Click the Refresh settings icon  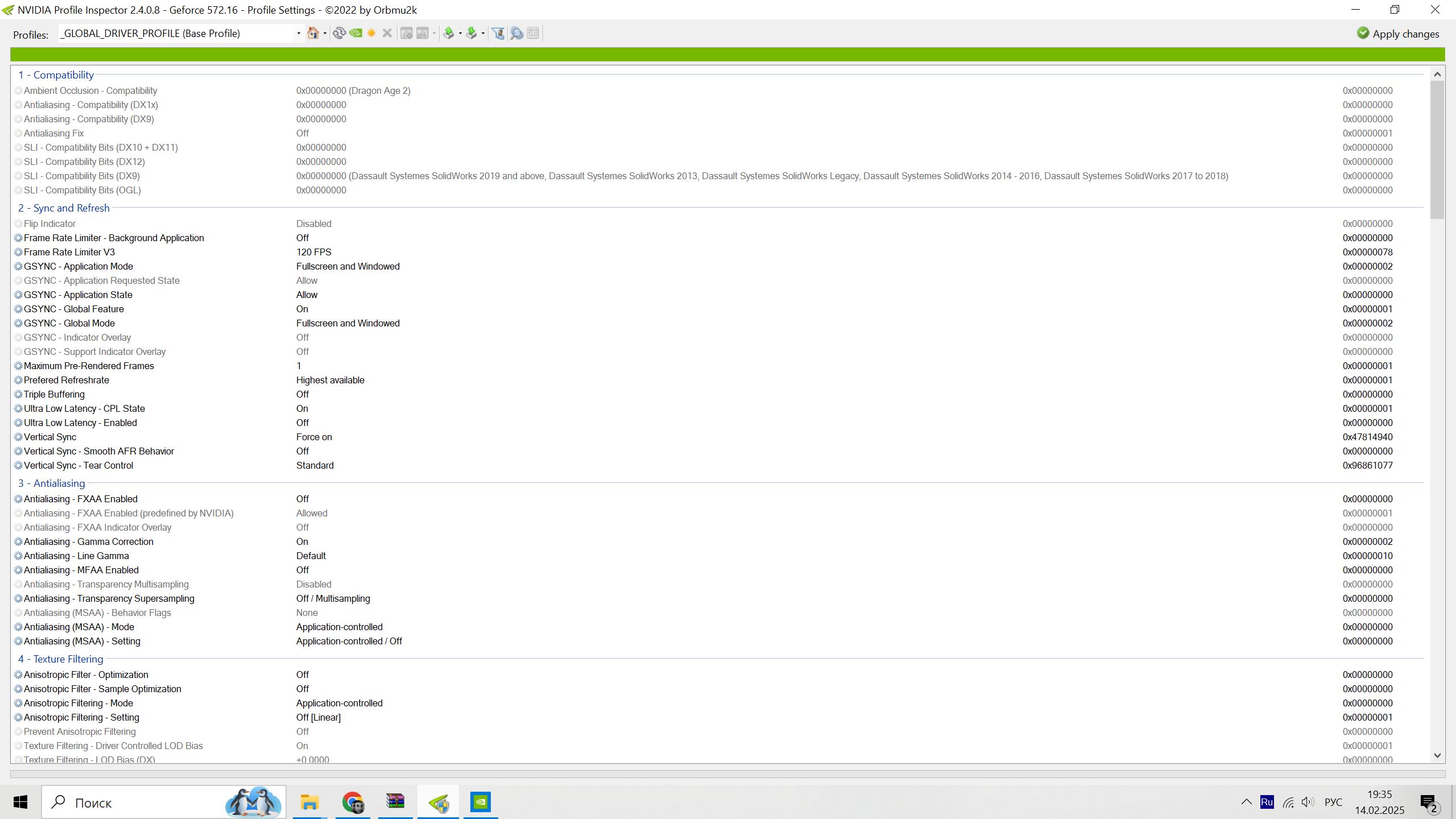340,33
